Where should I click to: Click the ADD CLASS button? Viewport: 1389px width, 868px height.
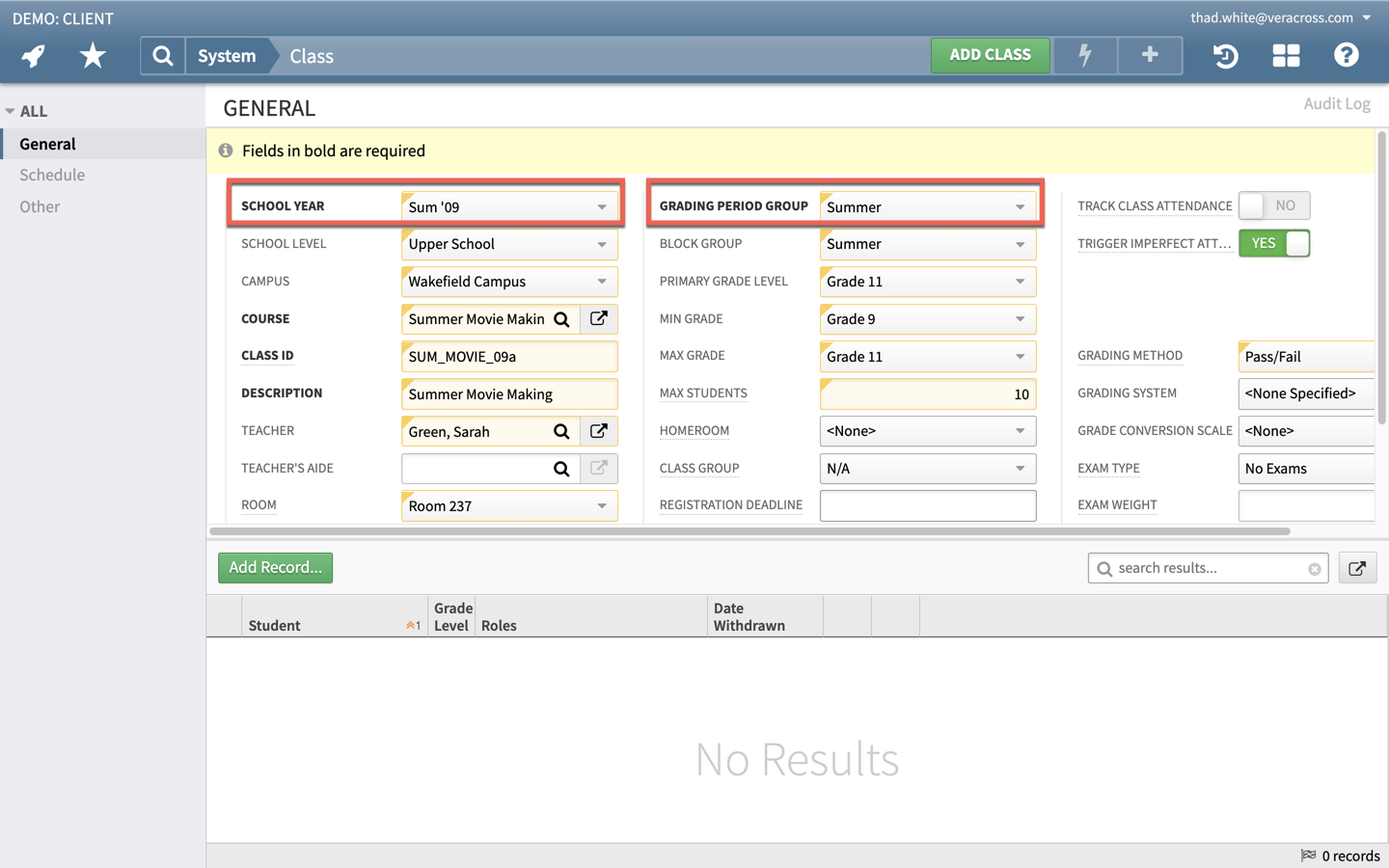click(990, 55)
